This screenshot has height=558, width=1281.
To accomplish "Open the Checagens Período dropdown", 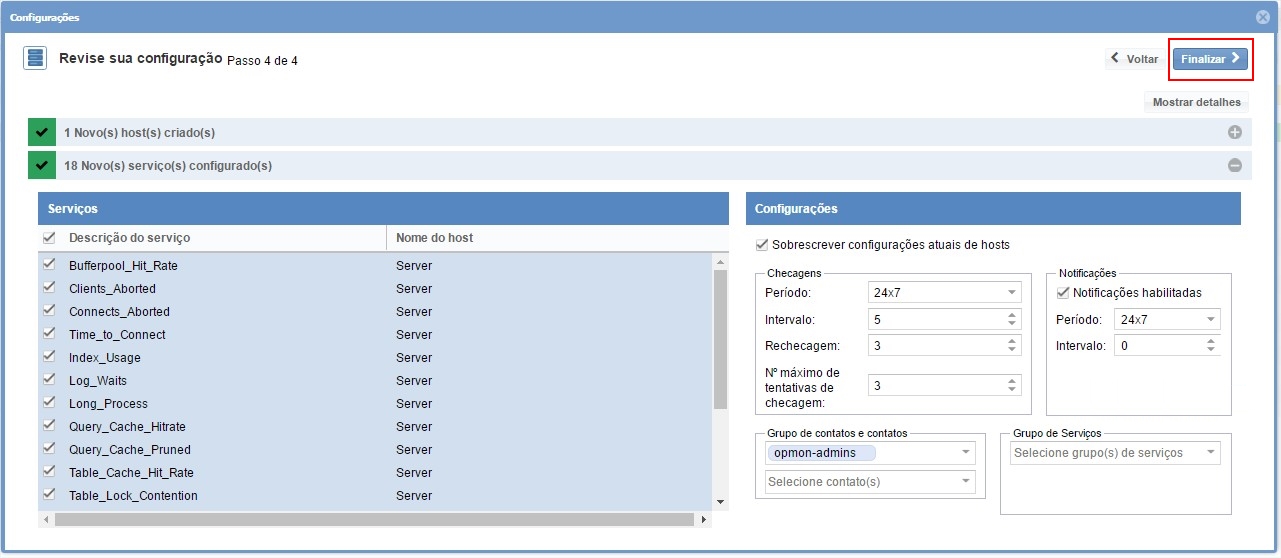I will point(944,293).
